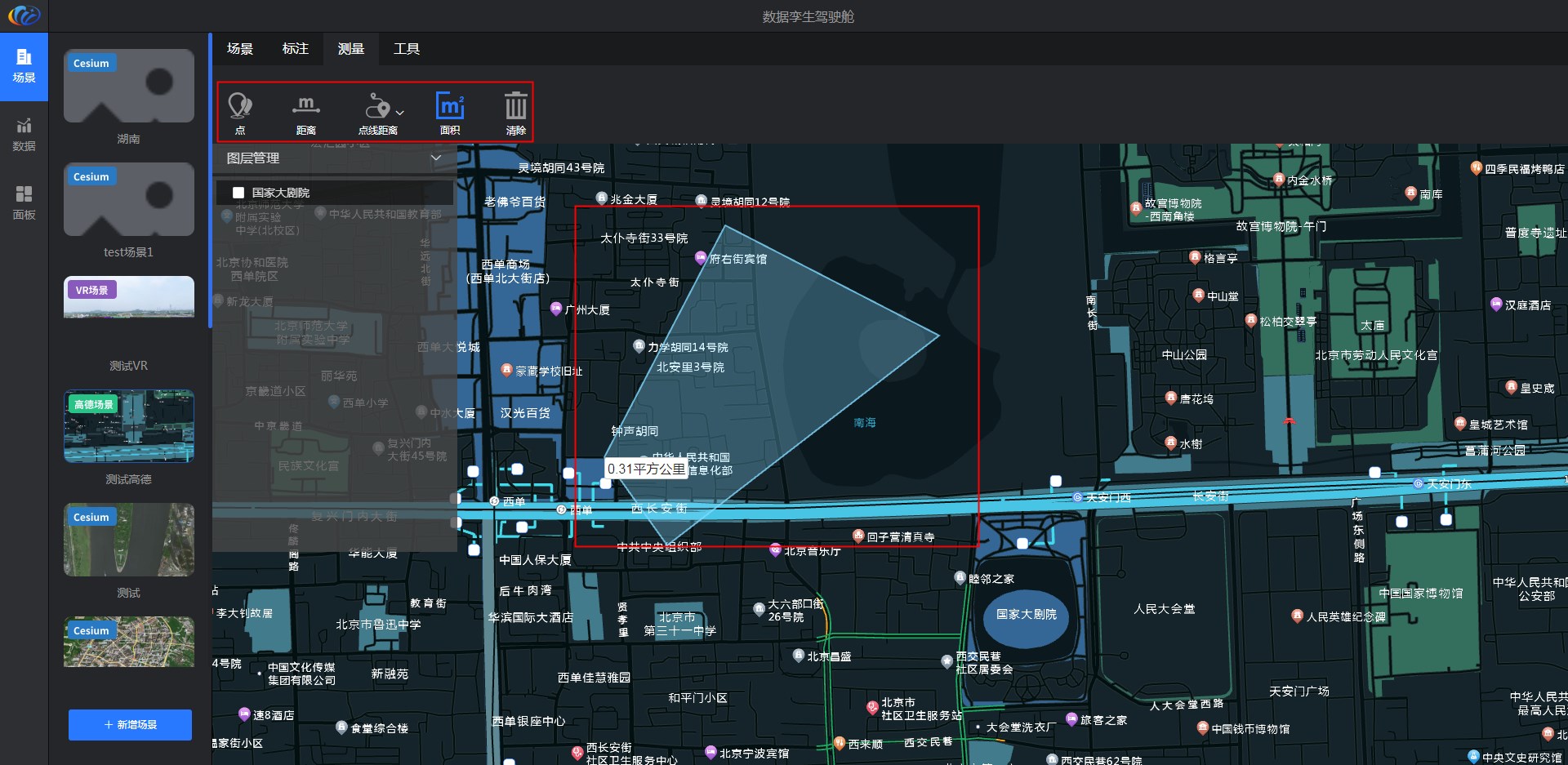Open the 湖南 scene thumbnail
Screen dimensions: 1568x765
click(x=129, y=86)
